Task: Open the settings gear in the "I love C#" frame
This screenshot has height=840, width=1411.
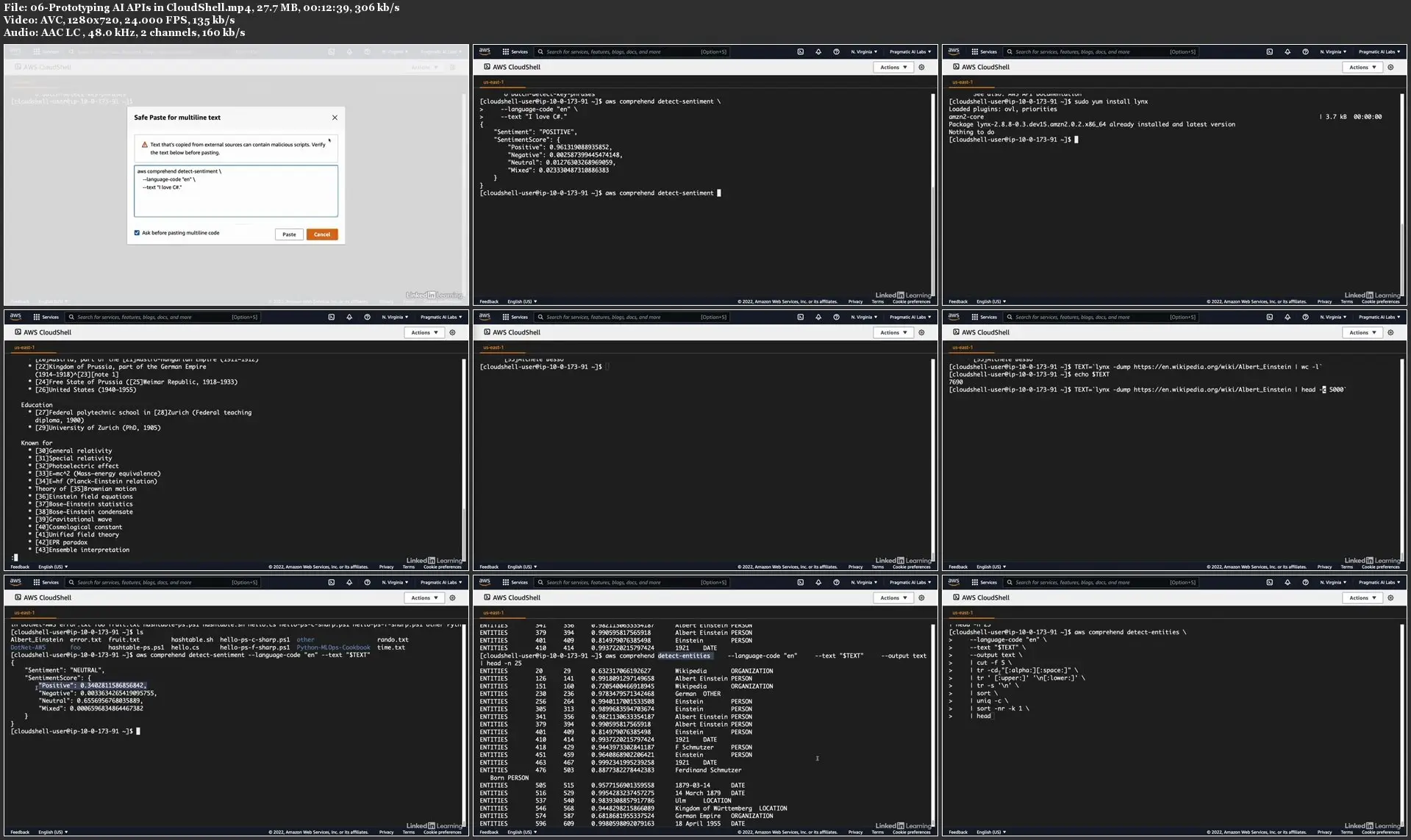Action: click(921, 67)
